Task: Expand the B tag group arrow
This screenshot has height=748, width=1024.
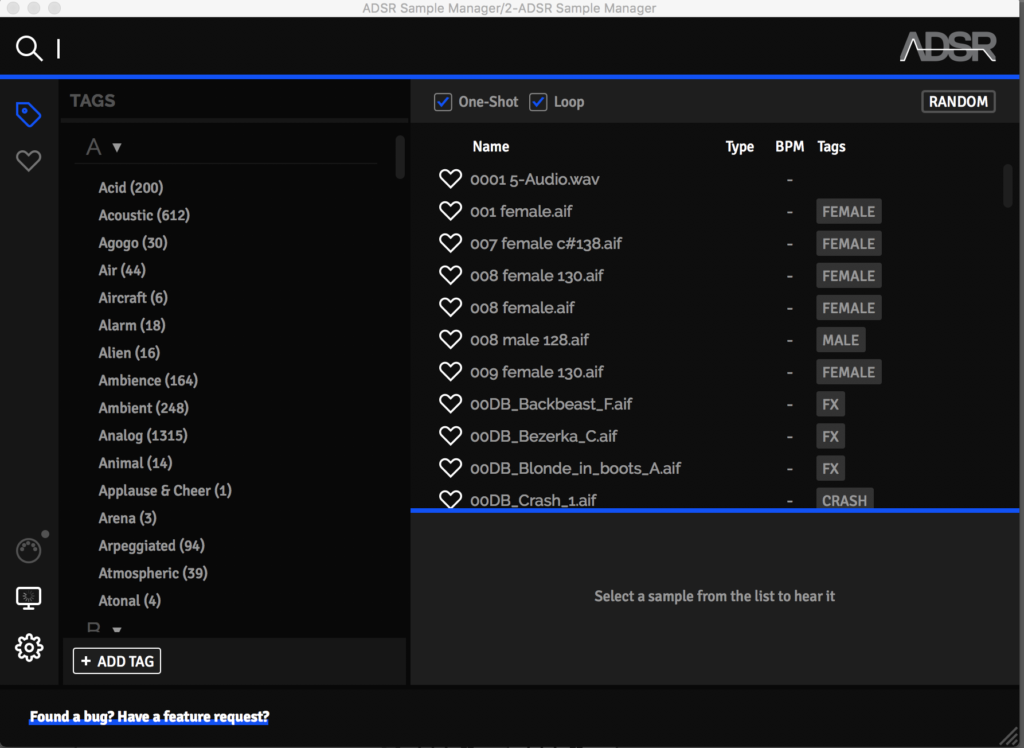Action: 117,630
